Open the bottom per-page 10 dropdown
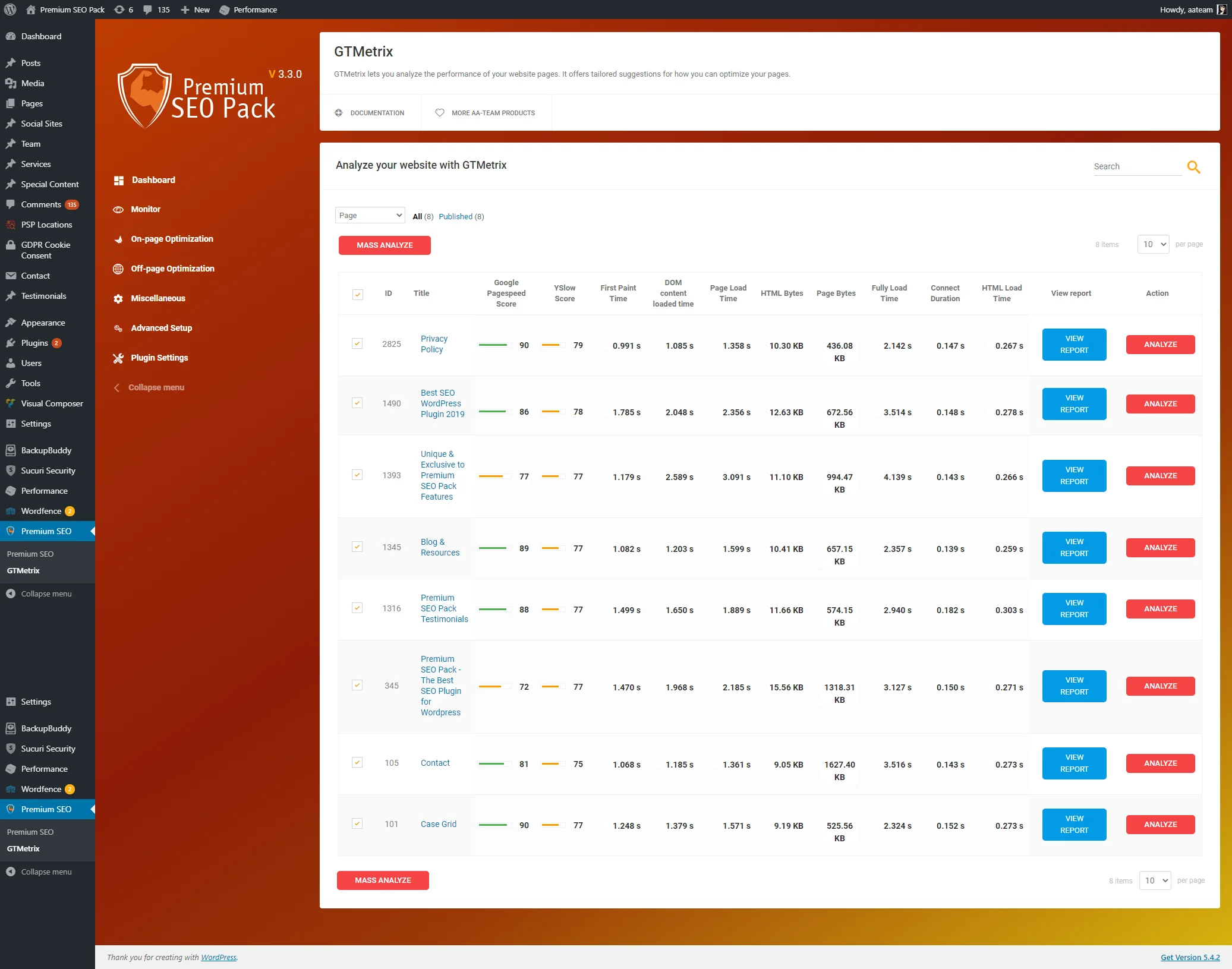 pos(1155,880)
